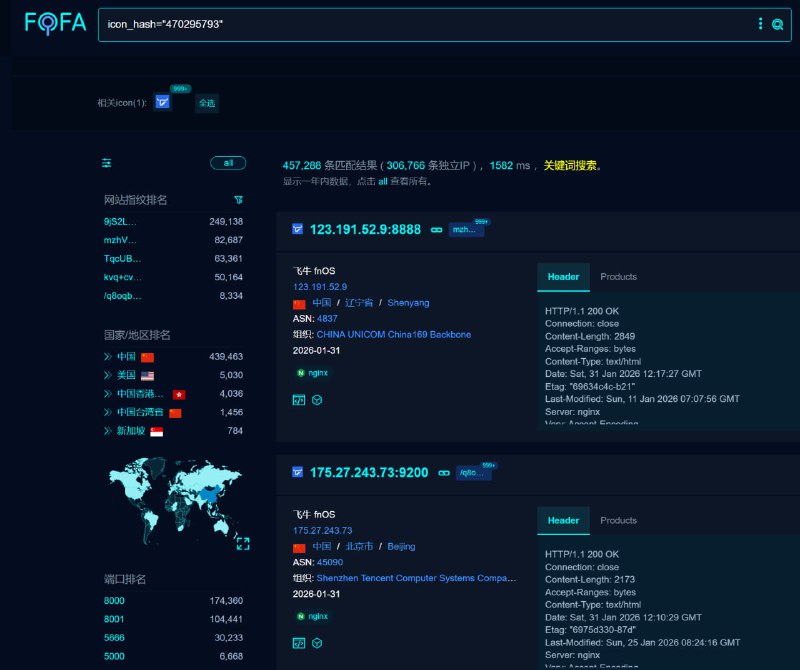
Task: Click the sort/filter icon above the sidebar
Action: pos(105,163)
